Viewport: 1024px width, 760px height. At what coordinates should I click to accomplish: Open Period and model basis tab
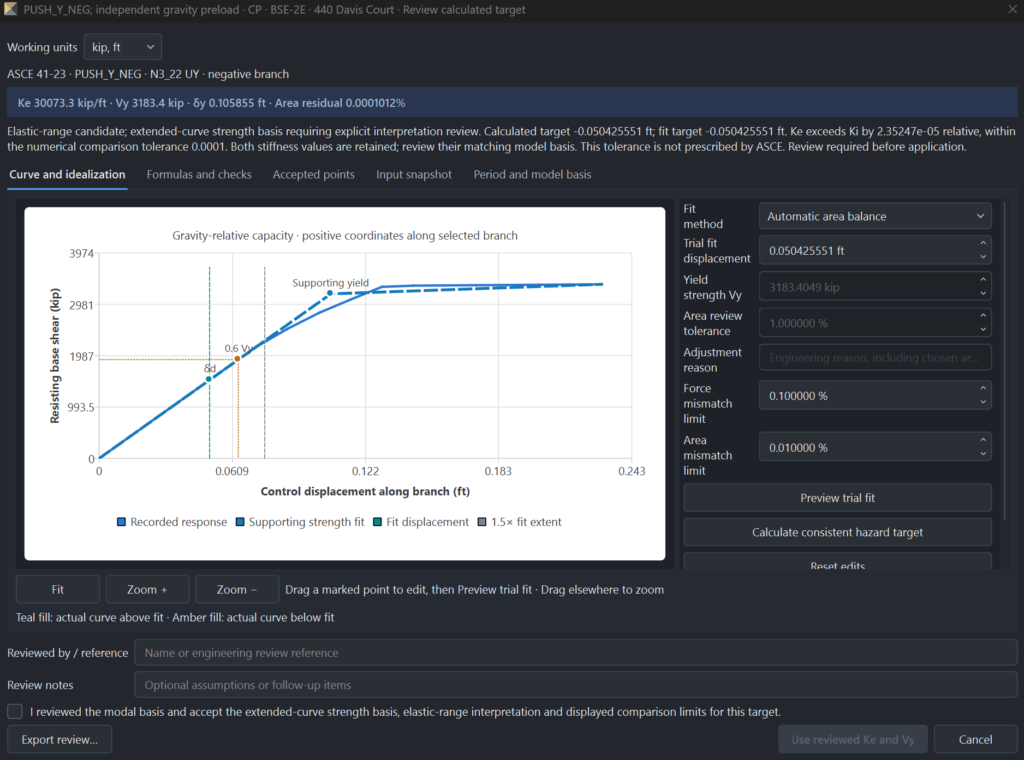click(x=532, y=174)
